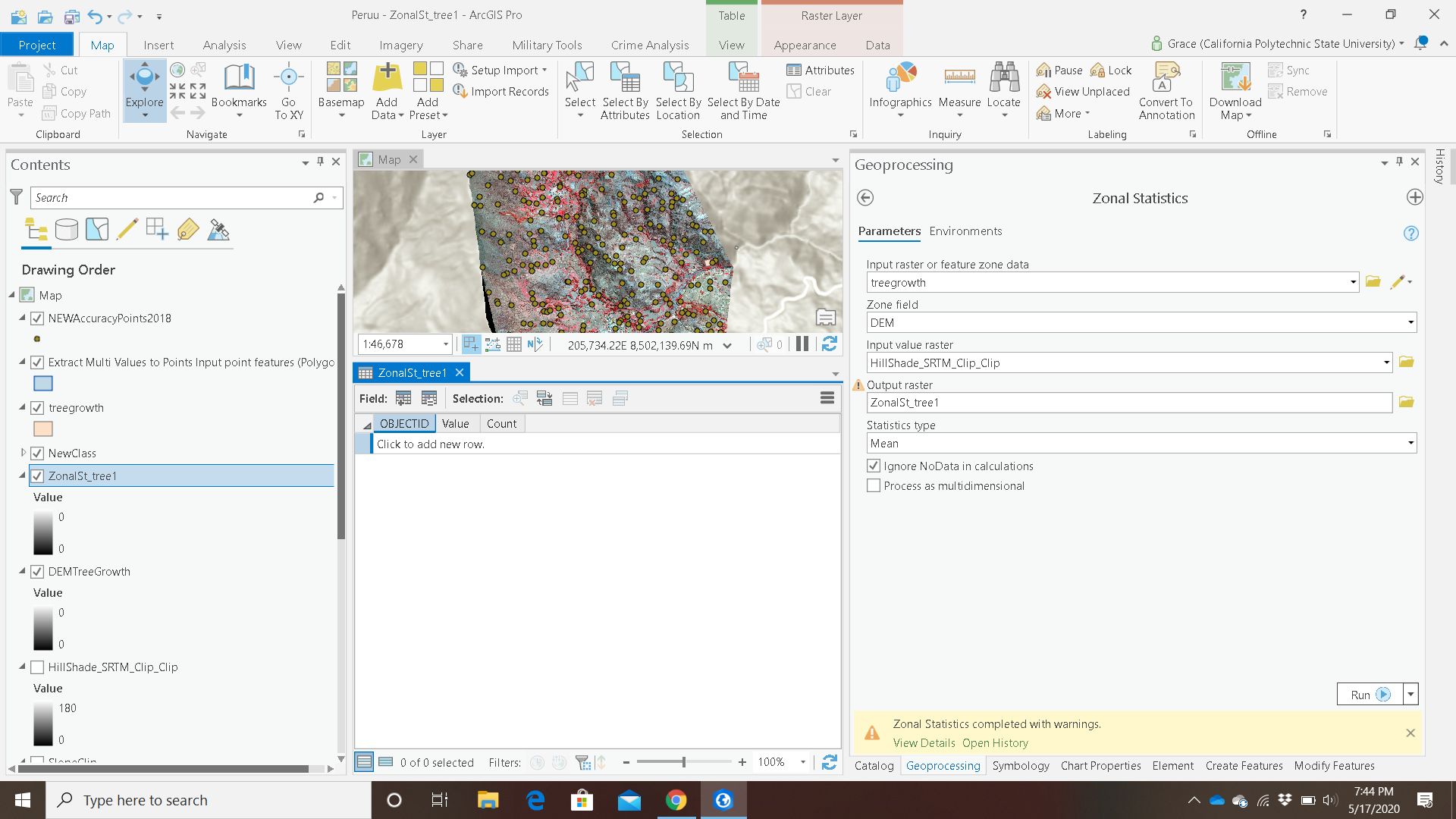Expand the NewClass layer

(23, 453)
